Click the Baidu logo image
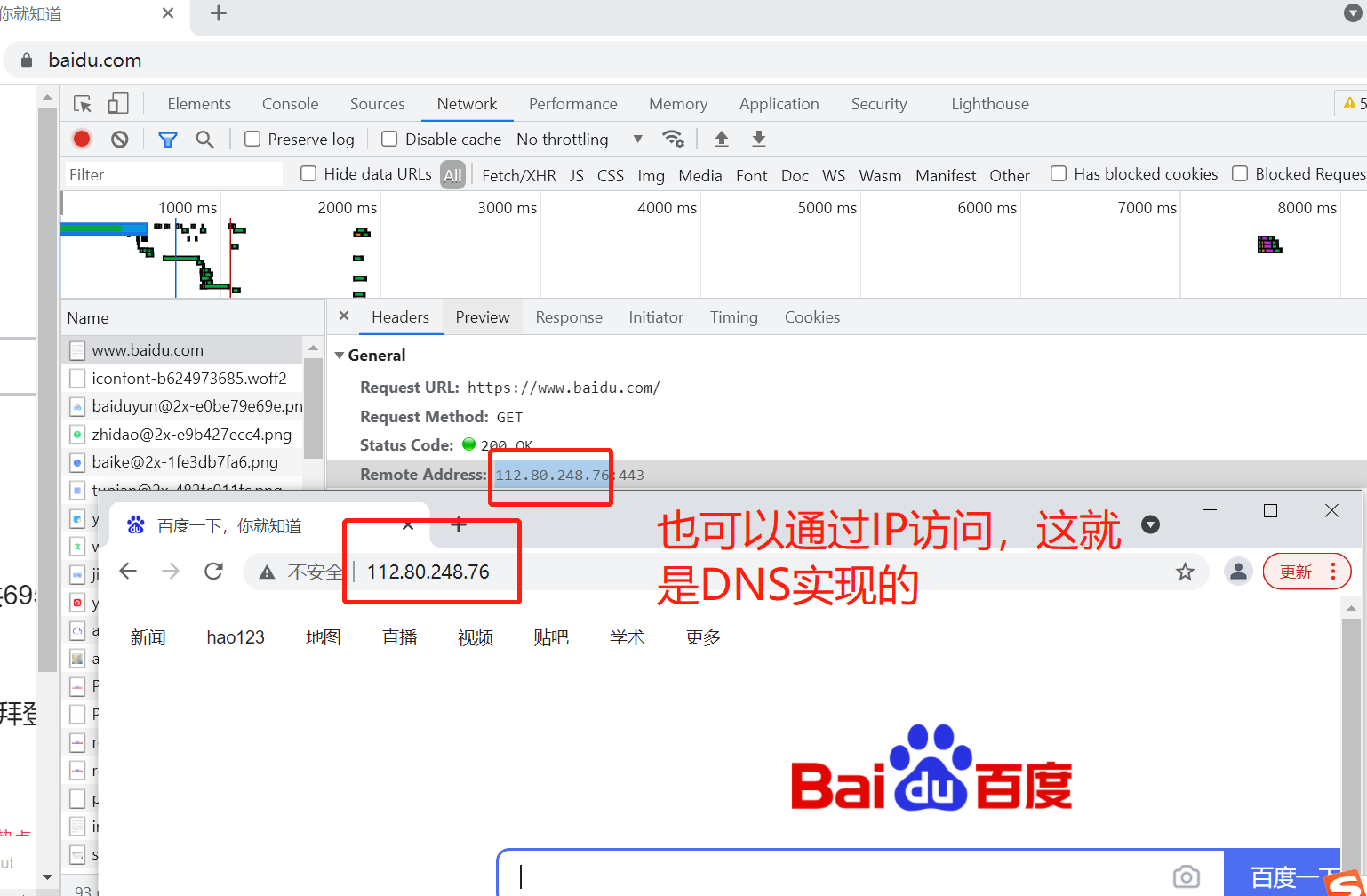This screenshot has width=1367, height=896. click(931, 769)
